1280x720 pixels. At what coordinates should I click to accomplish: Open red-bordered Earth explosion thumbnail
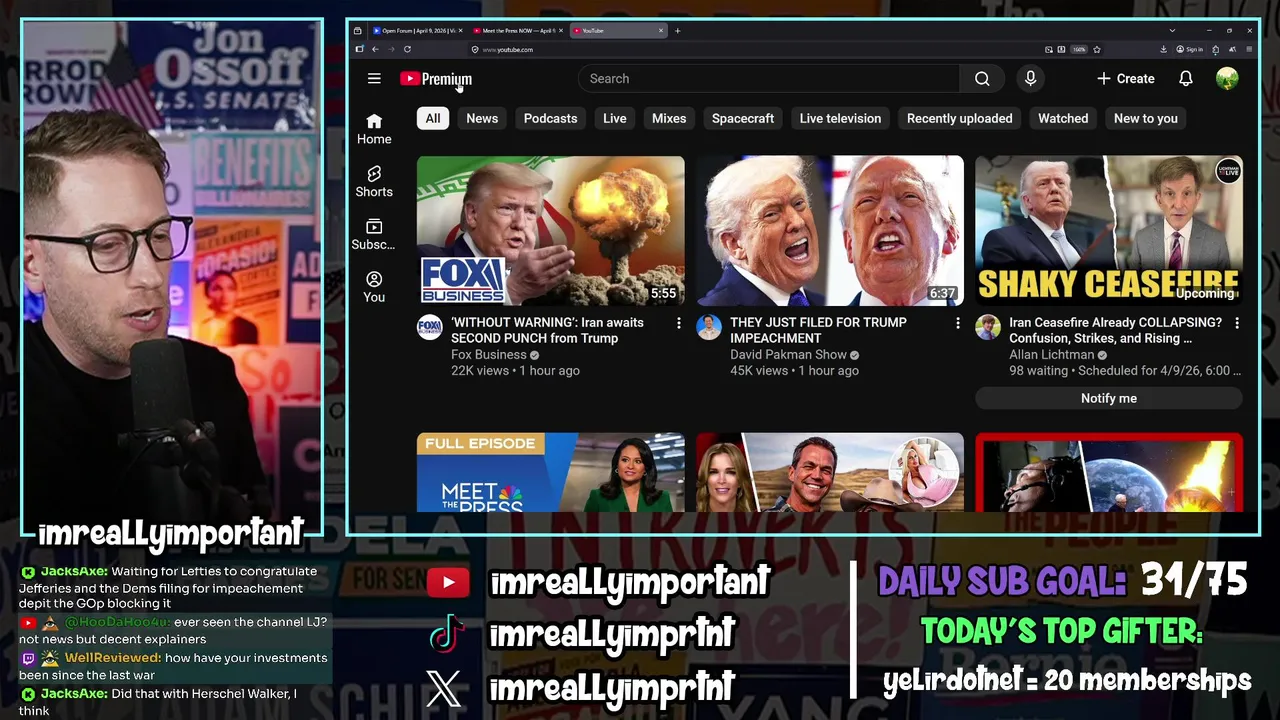click(x=1109, y=472)
